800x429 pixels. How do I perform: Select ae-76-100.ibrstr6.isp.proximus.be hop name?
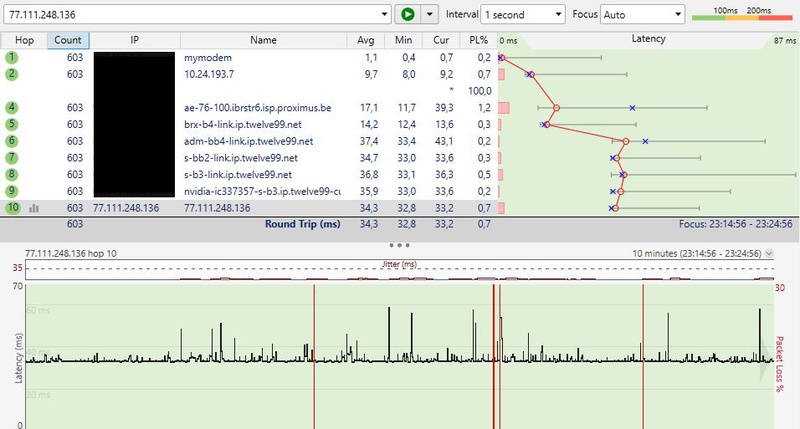258,108
